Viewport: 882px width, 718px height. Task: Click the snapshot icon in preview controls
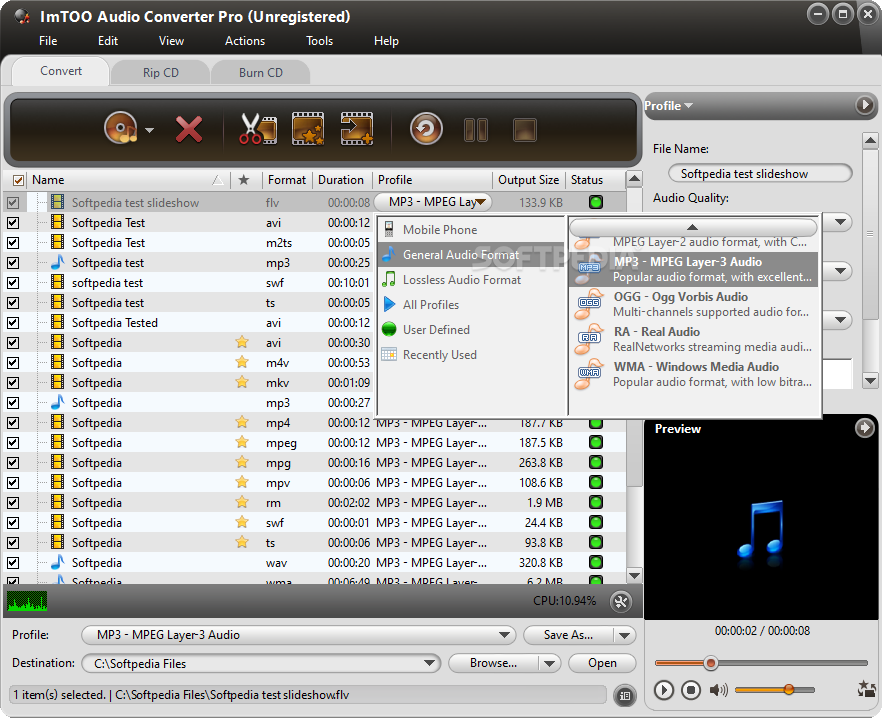click(x=866, y=689)
